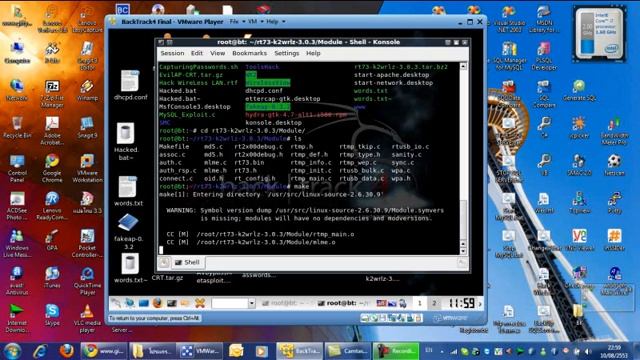Click the vmware logo in status bar
The height and width of the screenshot is (360, 640).
(450, 318)
